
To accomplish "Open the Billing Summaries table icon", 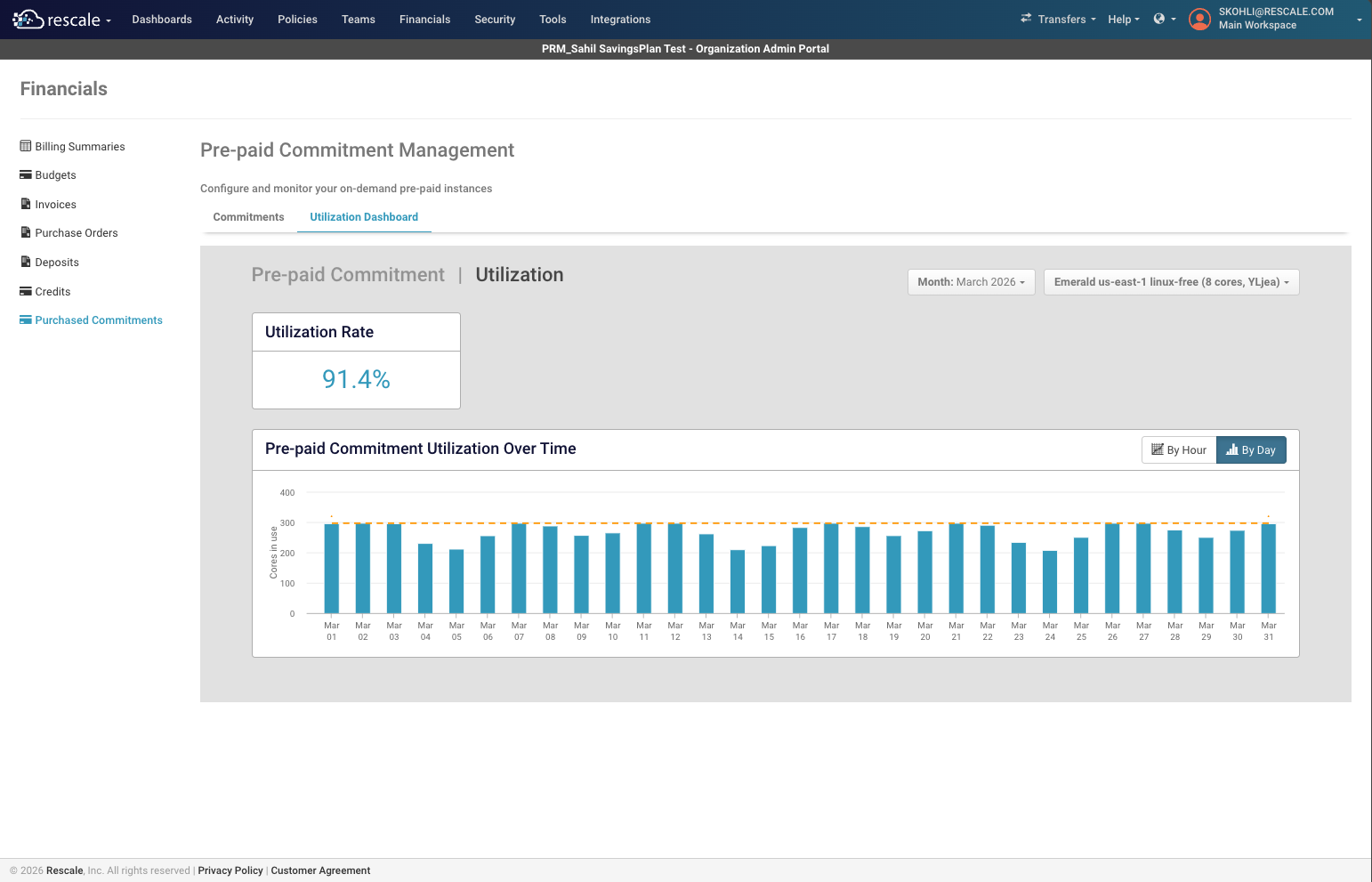I will tap(26, 146).
